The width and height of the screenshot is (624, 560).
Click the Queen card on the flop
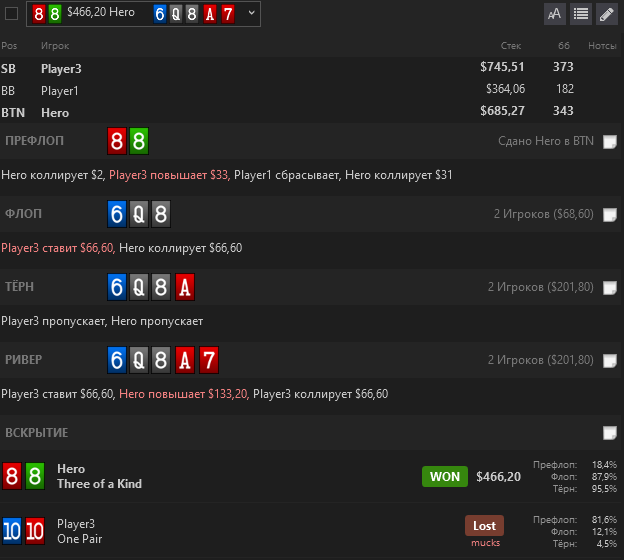tap(138, 214)
